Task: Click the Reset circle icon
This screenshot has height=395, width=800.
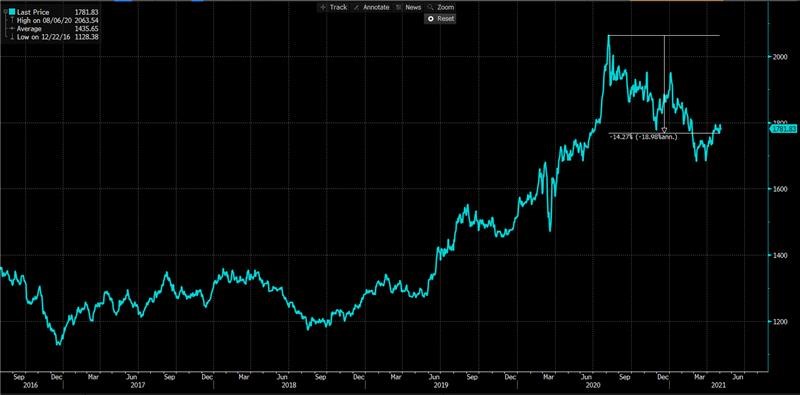Action: [431, 18]
